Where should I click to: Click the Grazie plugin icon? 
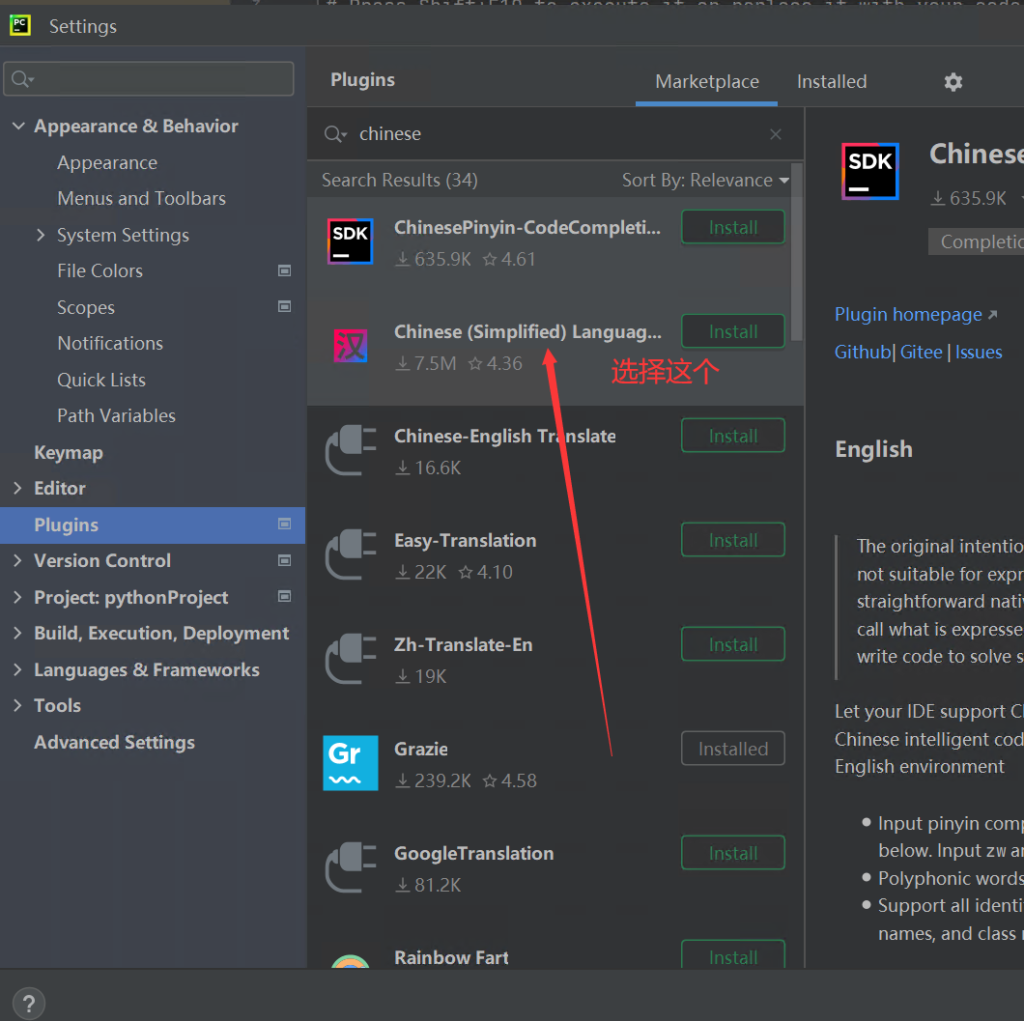pos(351,763)
